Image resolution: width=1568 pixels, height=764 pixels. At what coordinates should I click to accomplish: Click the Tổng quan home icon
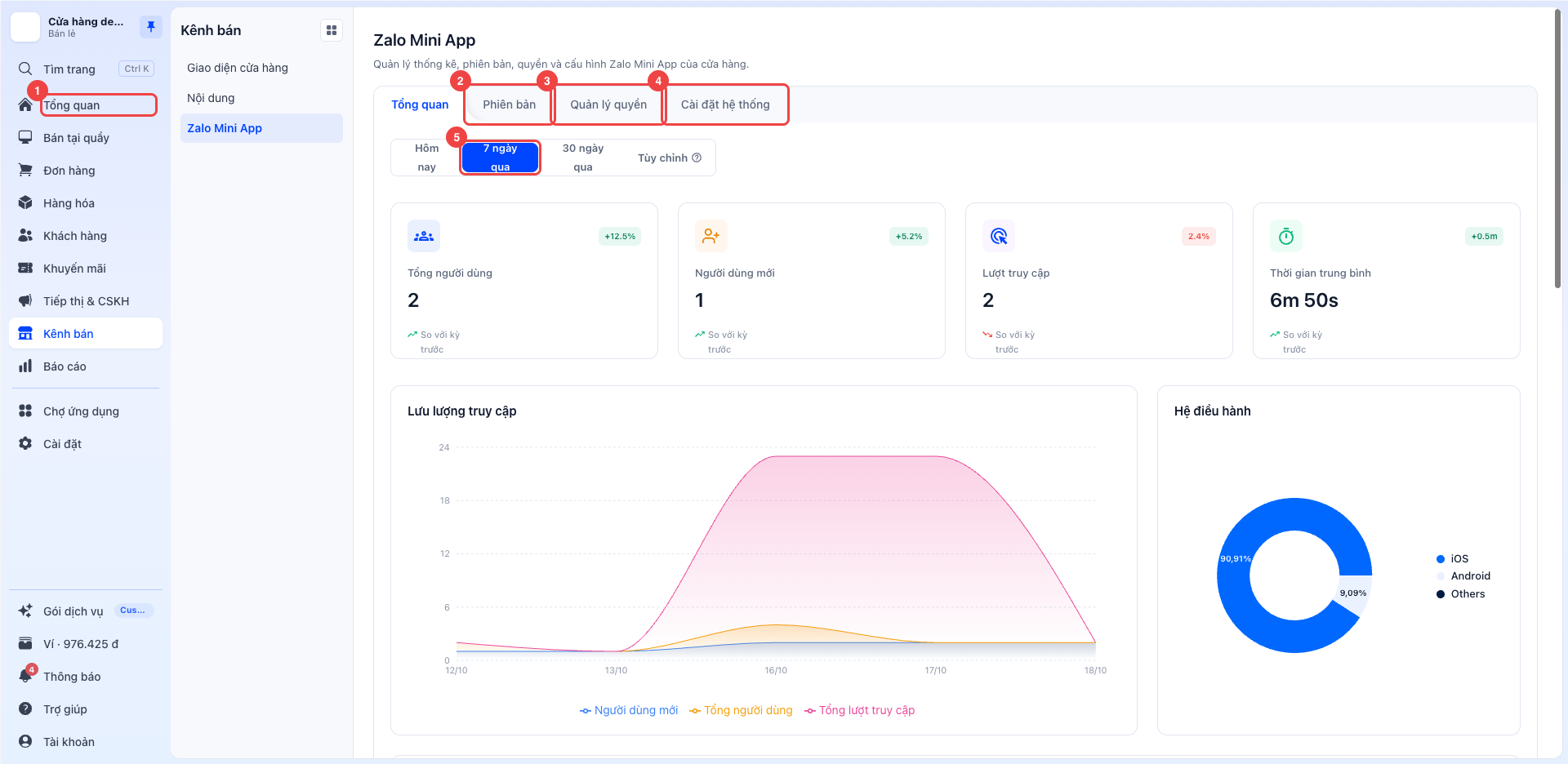pyautogui.click(x=25, y=105)
